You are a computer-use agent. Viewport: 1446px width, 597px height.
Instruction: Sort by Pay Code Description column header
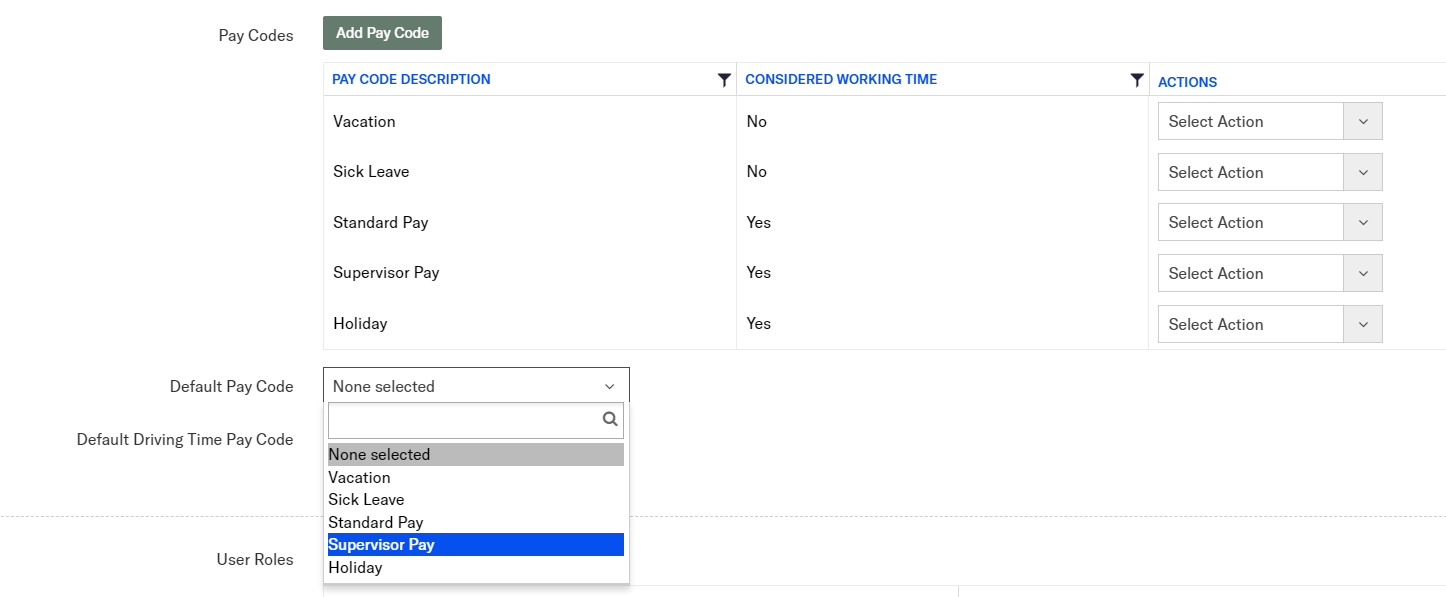(x=411, y=80)
